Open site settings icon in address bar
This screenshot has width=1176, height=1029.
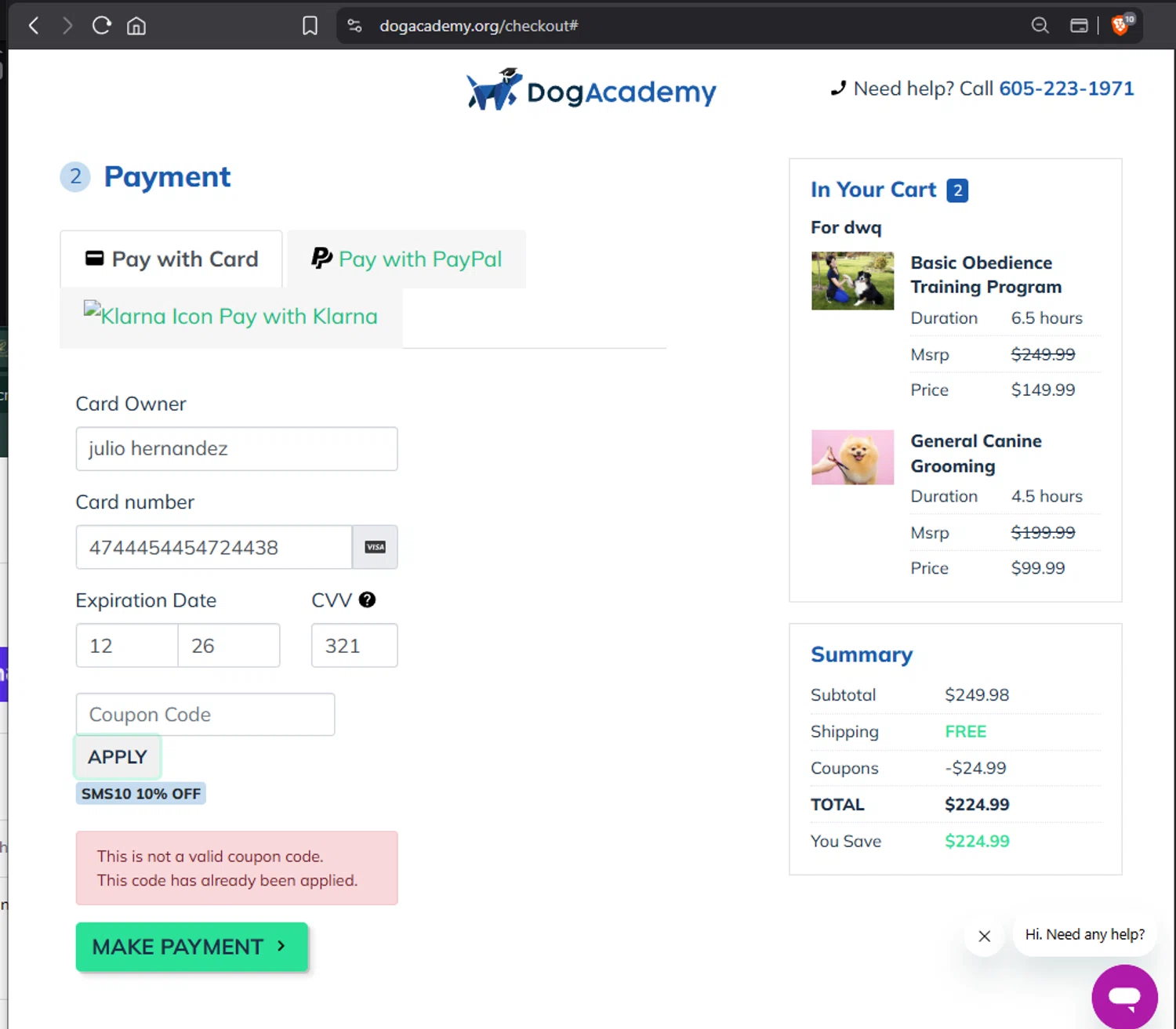point(355,26)
